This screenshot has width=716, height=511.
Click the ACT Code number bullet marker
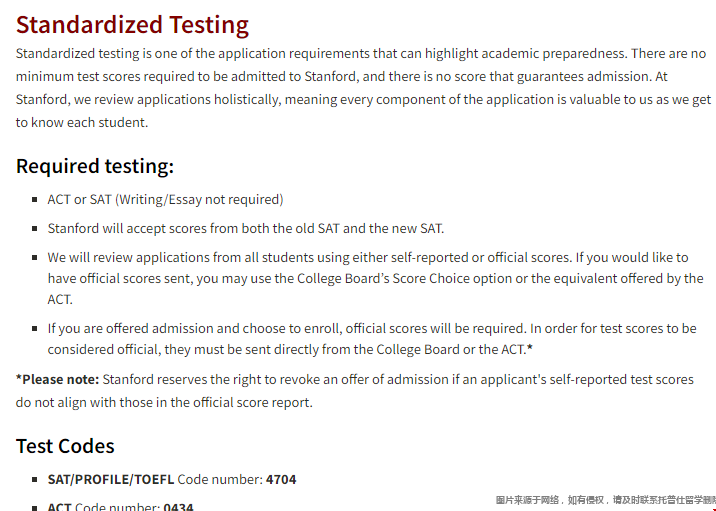pos(35,507)
